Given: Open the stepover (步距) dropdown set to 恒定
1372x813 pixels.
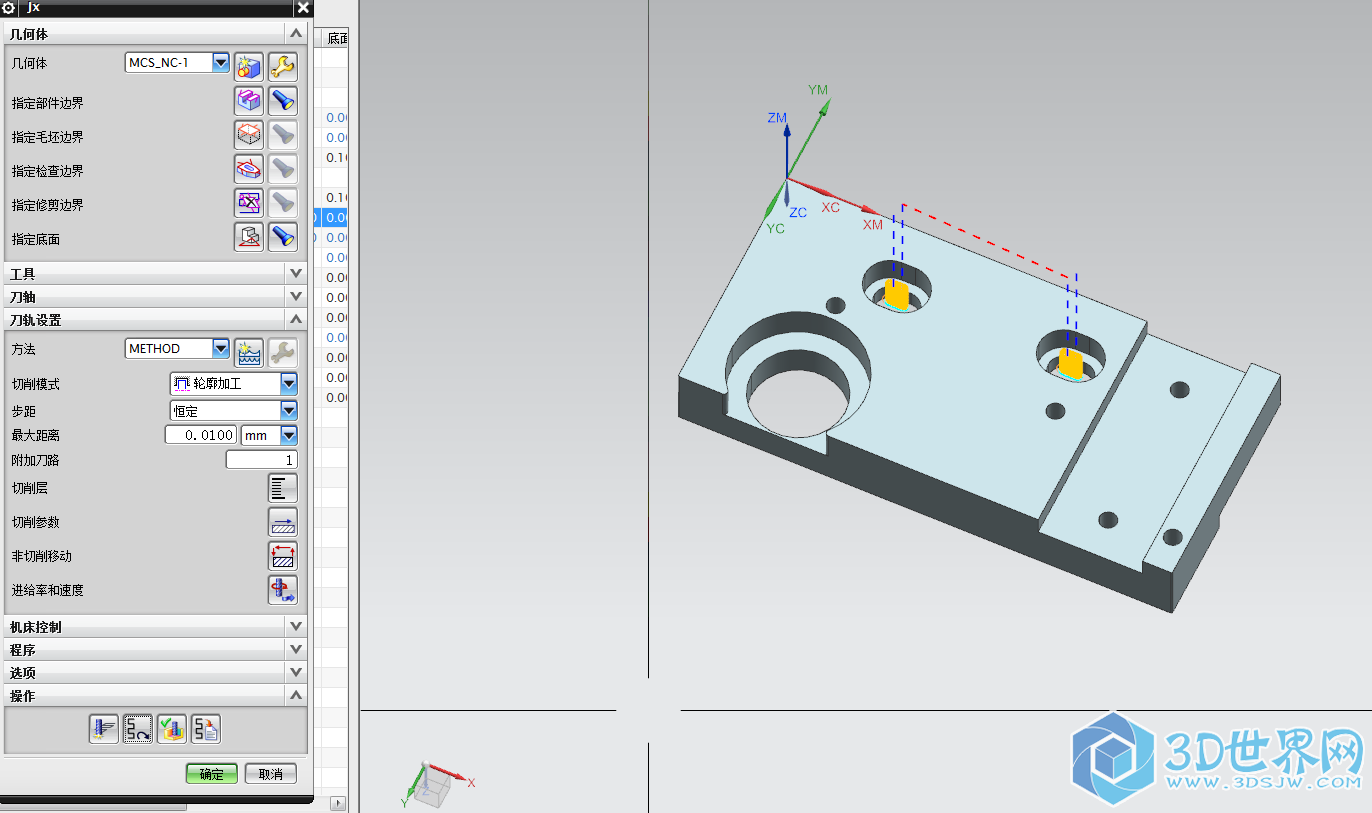Looking at the screenshot, I should pos(288,410).
